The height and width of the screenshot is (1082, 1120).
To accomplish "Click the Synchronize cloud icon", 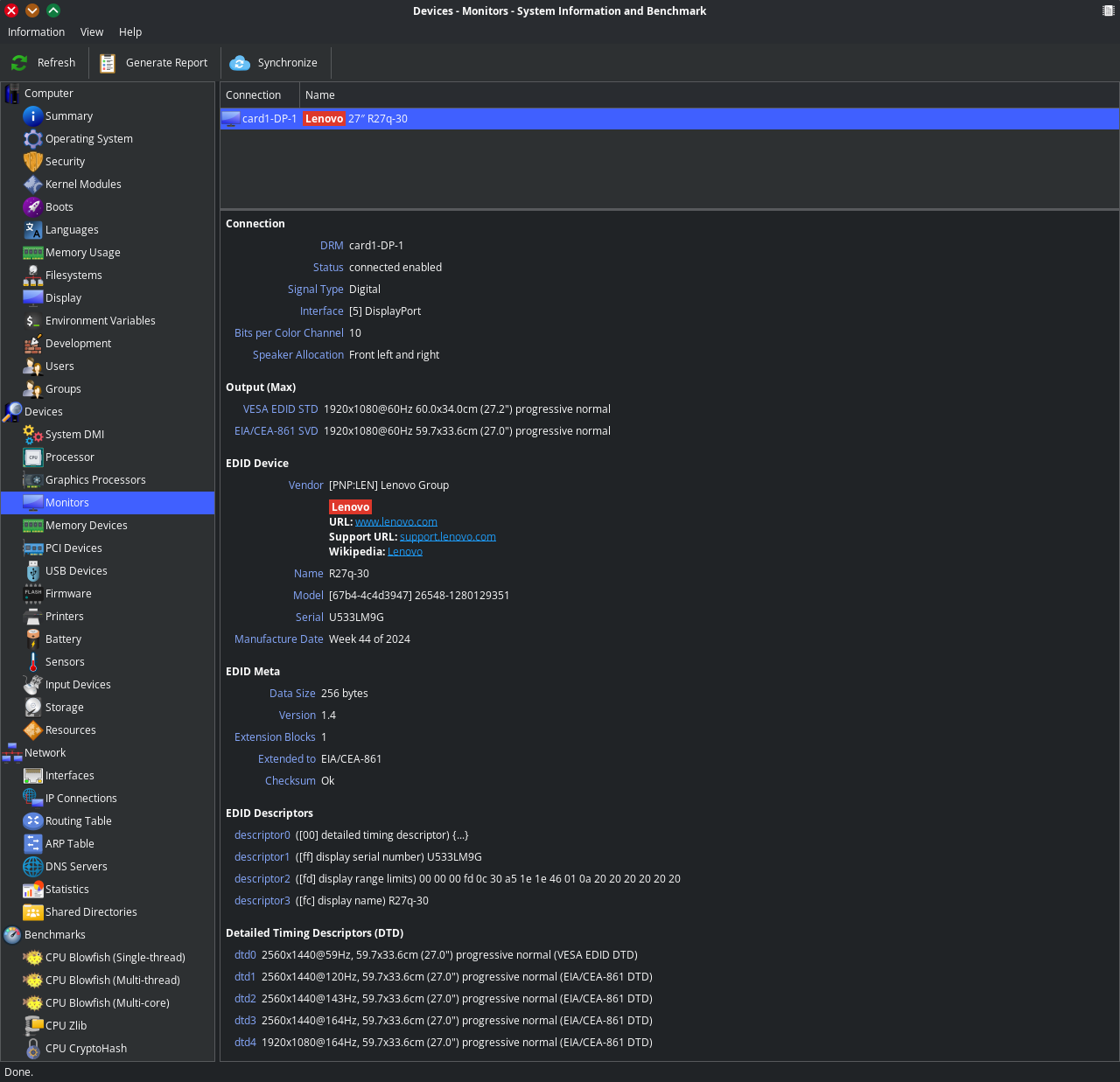I will coord(240,63).
